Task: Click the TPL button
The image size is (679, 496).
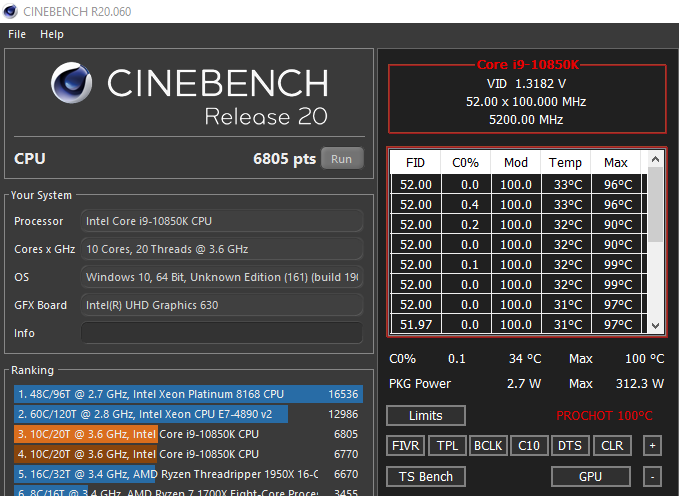Action: point(446,446)
